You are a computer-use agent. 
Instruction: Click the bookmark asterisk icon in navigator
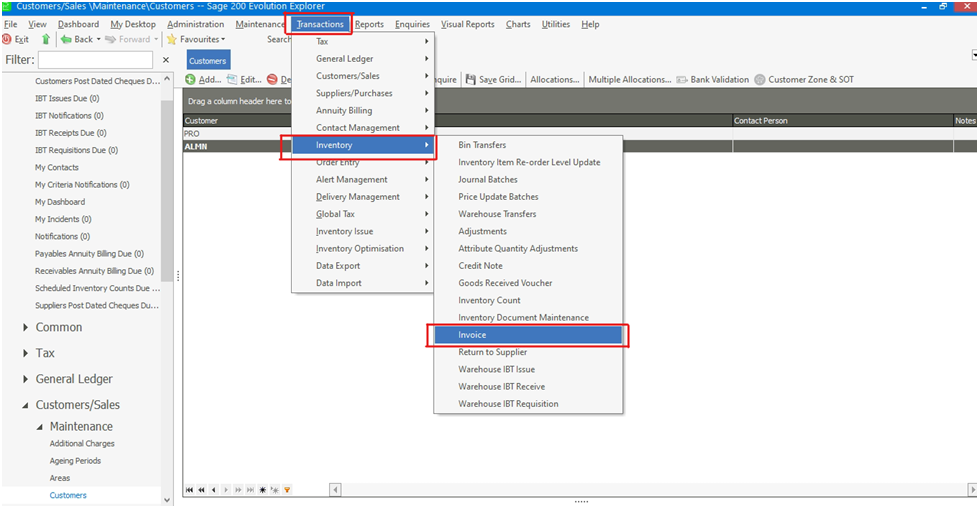pyautogui.click(x=263, y=490)
